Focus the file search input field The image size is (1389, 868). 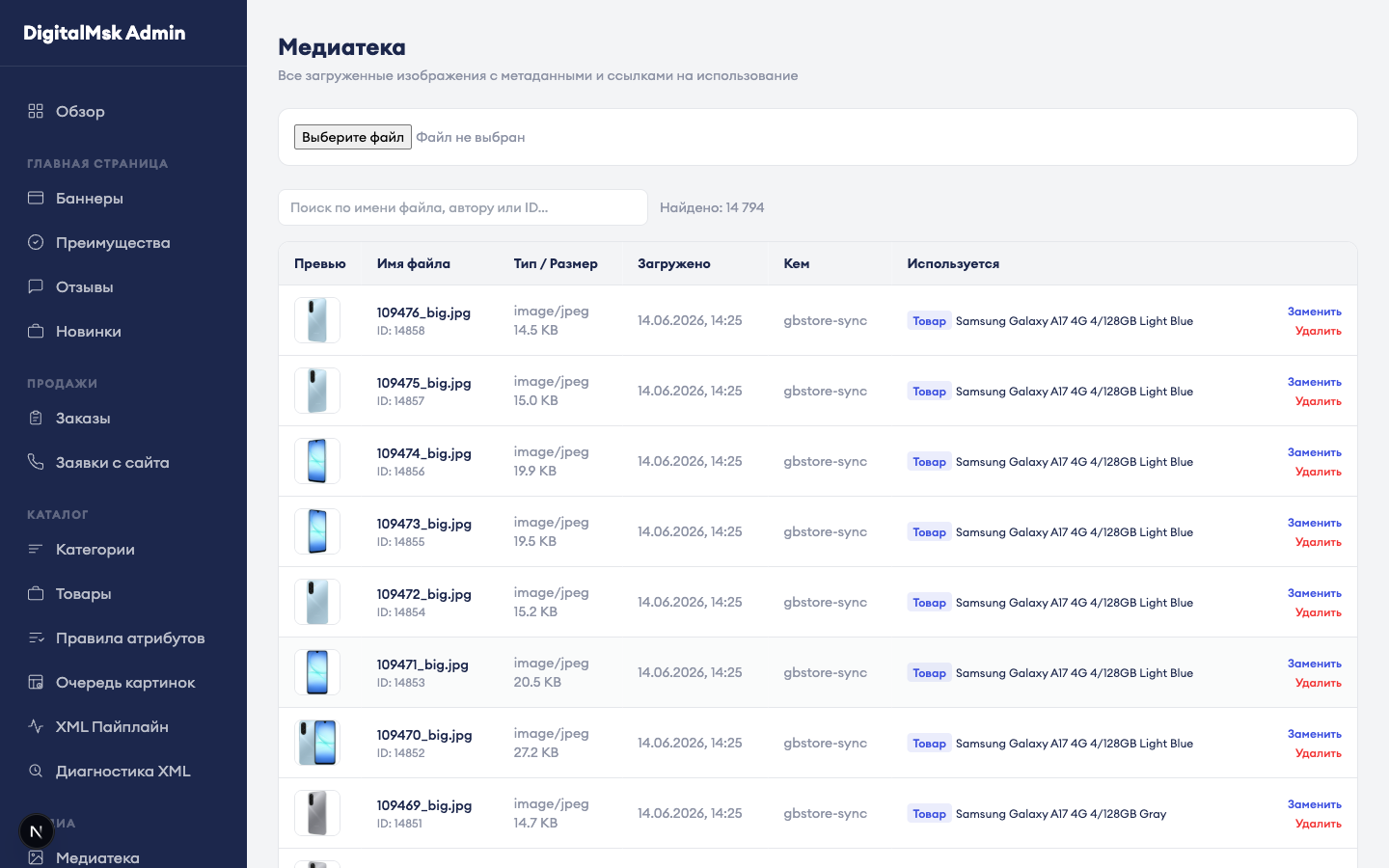463,207
